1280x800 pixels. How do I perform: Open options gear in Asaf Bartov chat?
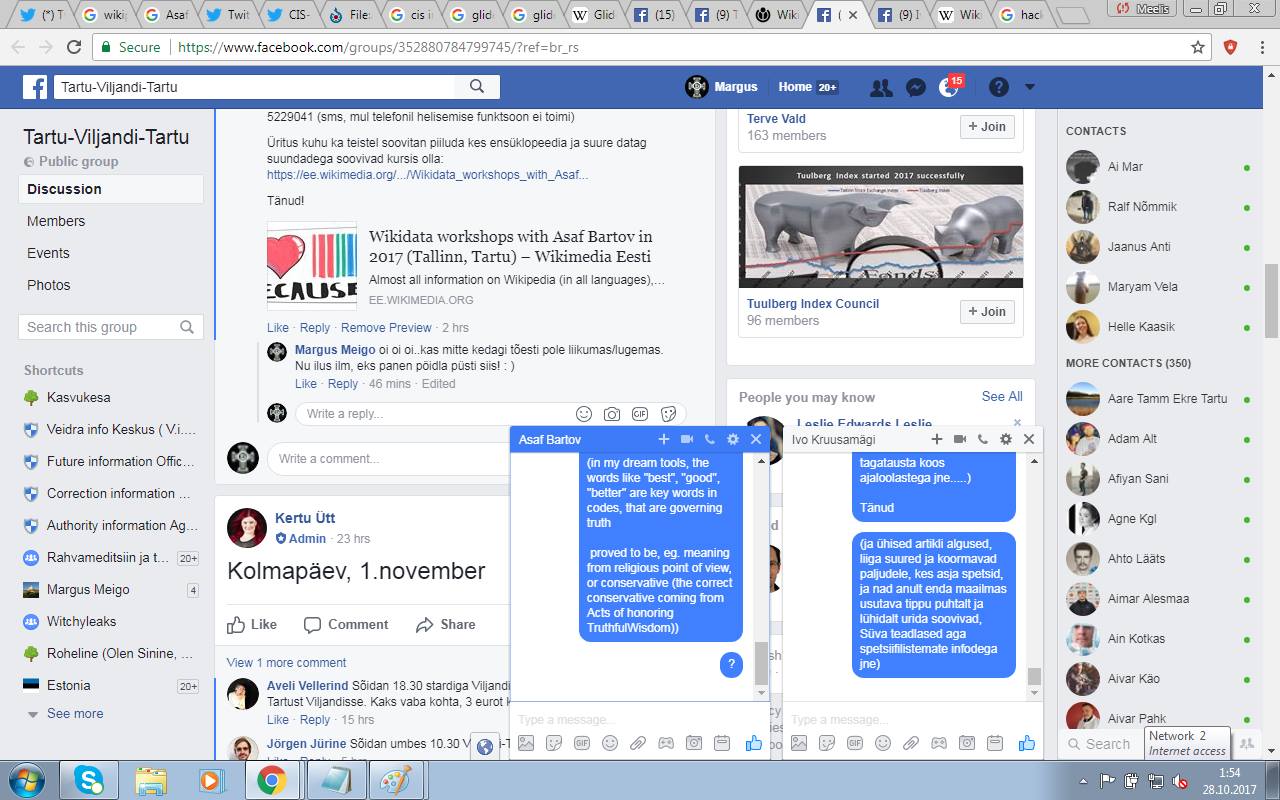pyautogui.click(x=733, y=439)
